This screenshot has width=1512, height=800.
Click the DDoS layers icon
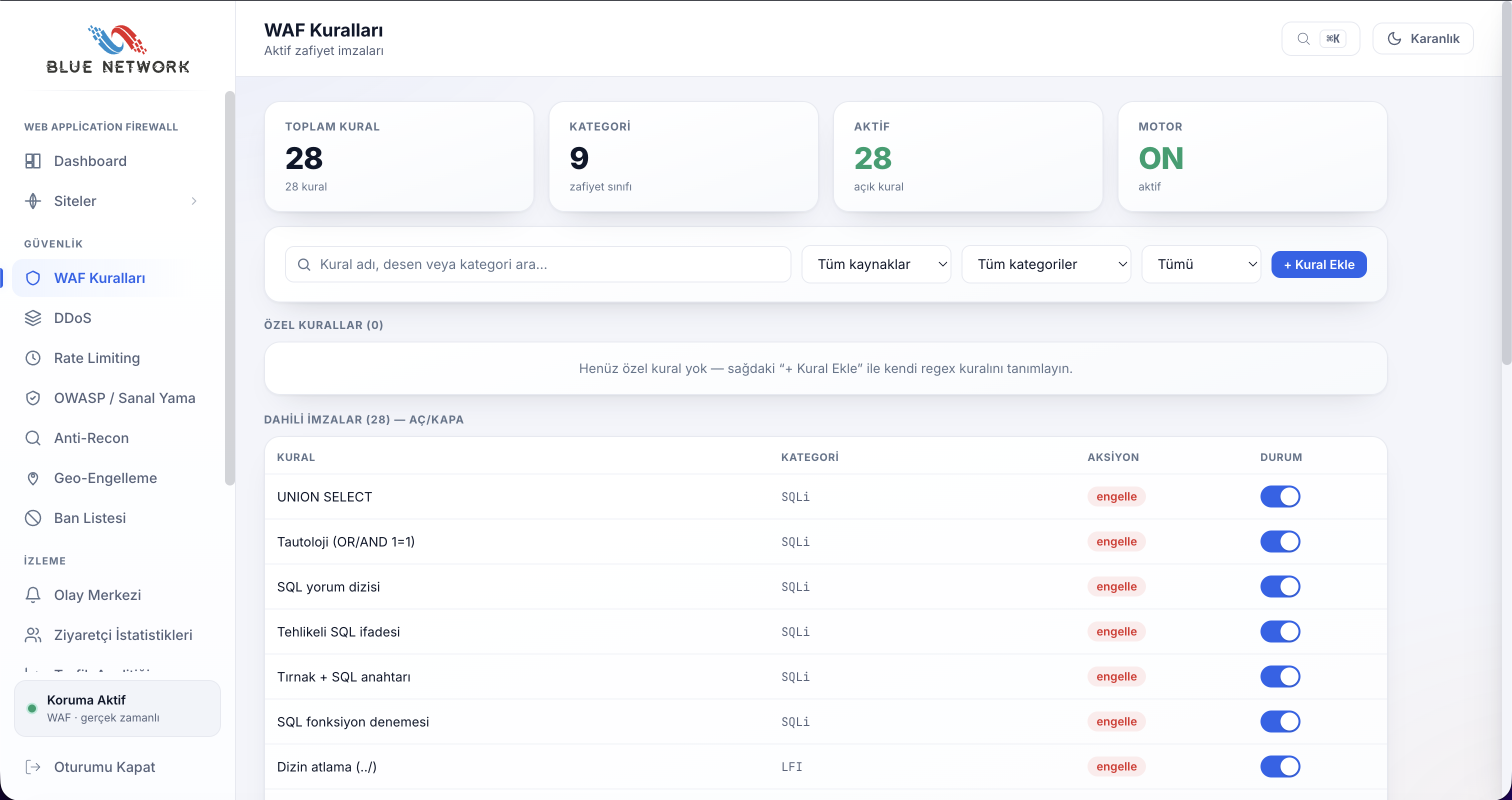pyautogui.click(x=33, y=318)
